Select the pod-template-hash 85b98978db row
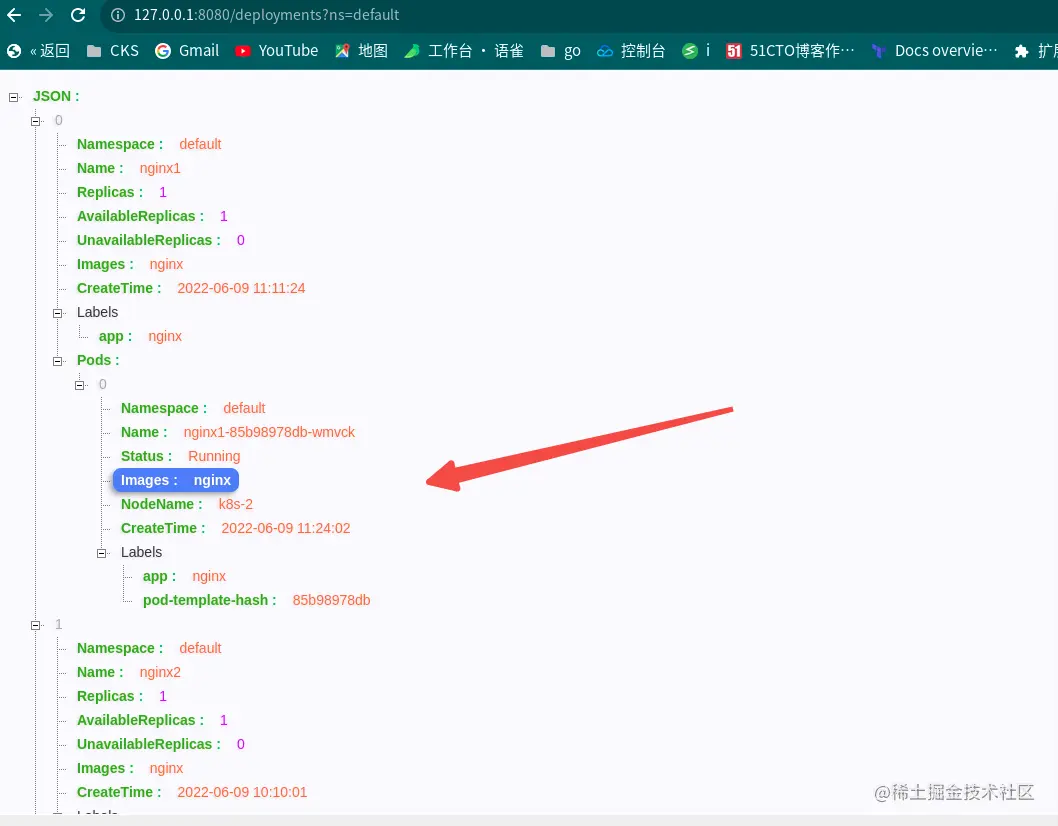 pos(256,600)
